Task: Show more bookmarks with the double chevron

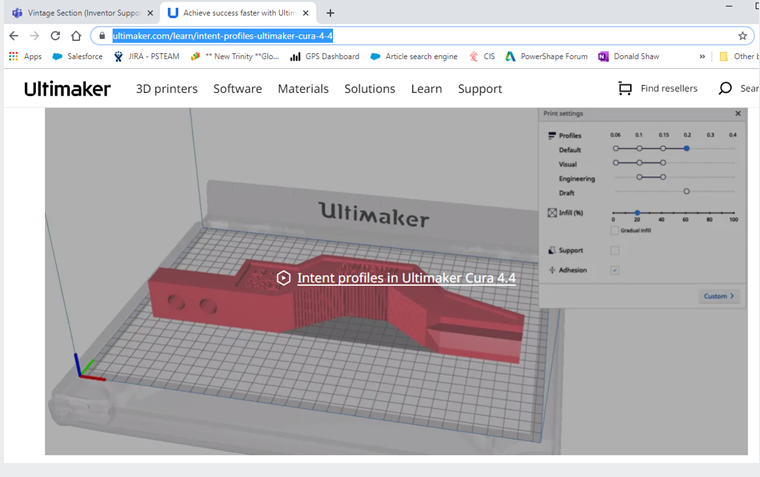Action: 702,56
